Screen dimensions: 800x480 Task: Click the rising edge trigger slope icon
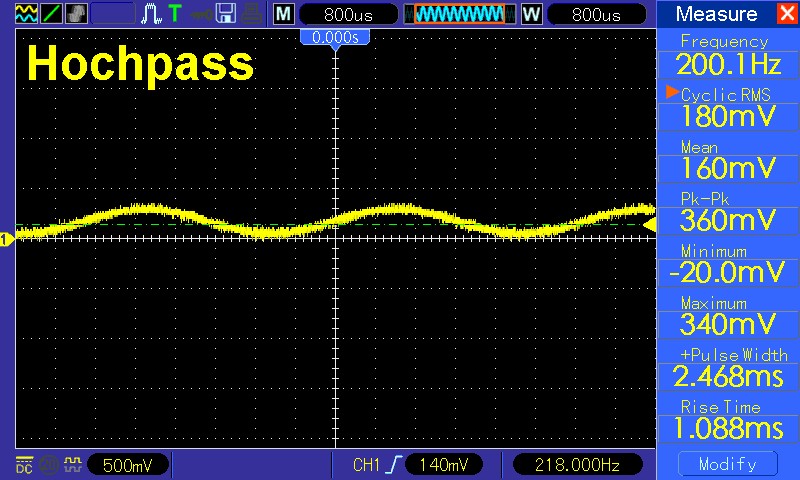[x=398, y=464]
